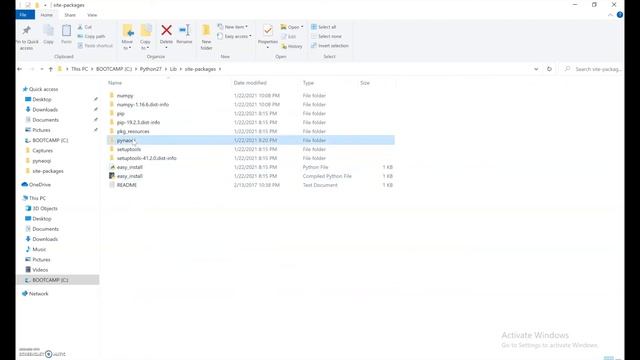The width and height of the screenshot is (640, 360).
Task: Select the numpy-1.16.6.dist-info folder
Action: [251, 104]
